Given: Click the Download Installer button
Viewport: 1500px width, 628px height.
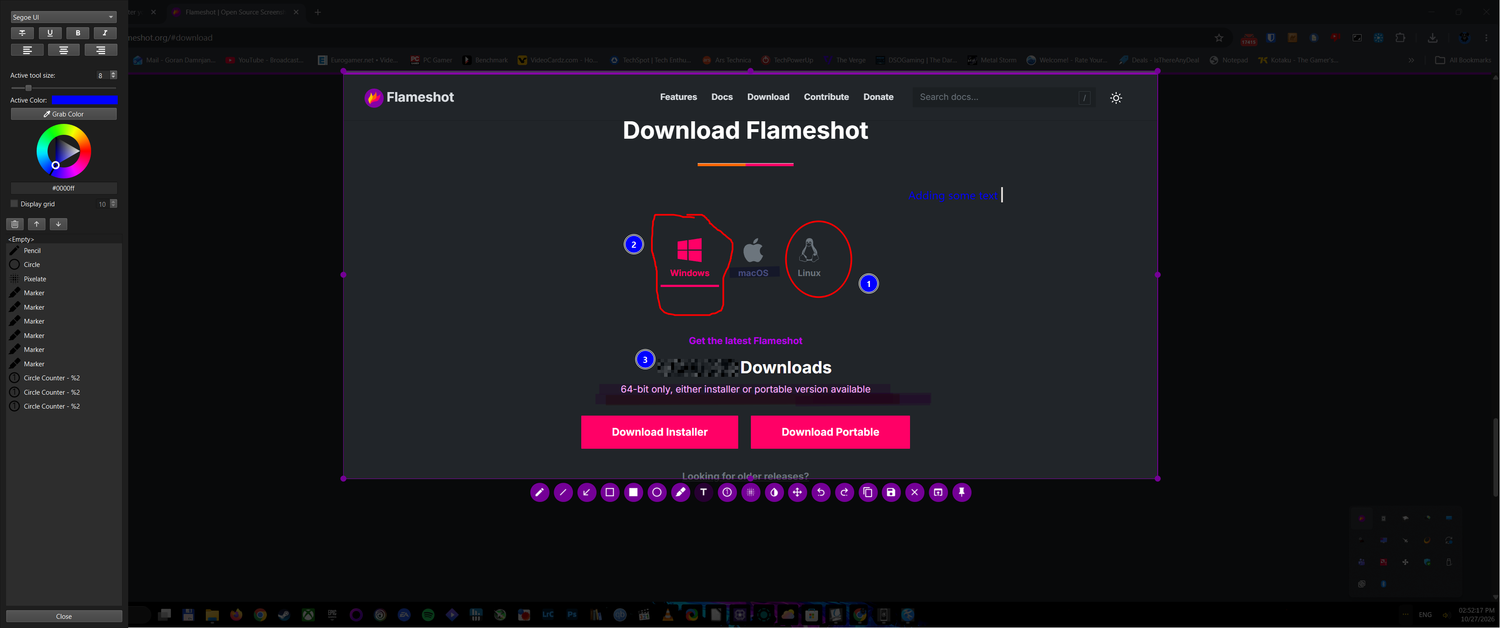Looking at the screenshot, I should (659, 432).
